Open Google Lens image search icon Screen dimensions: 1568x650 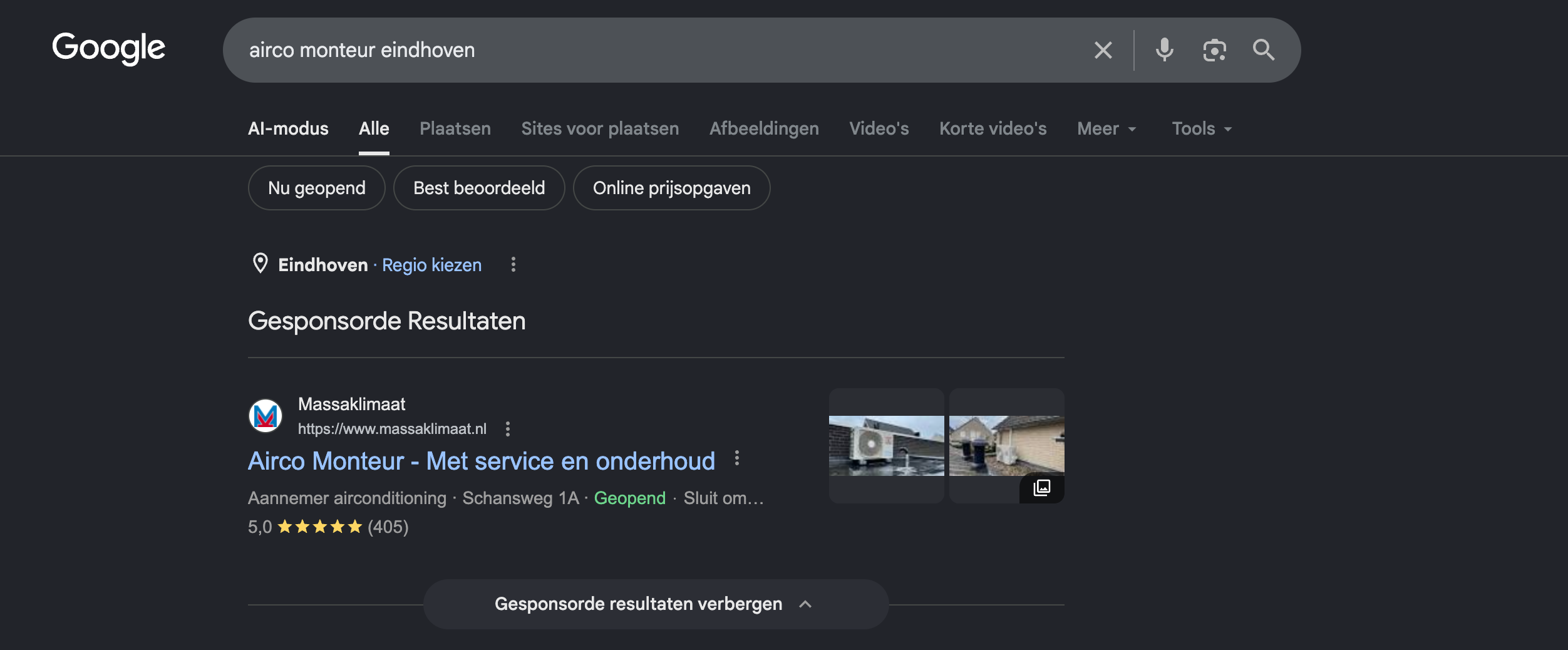pos(1214,50)
